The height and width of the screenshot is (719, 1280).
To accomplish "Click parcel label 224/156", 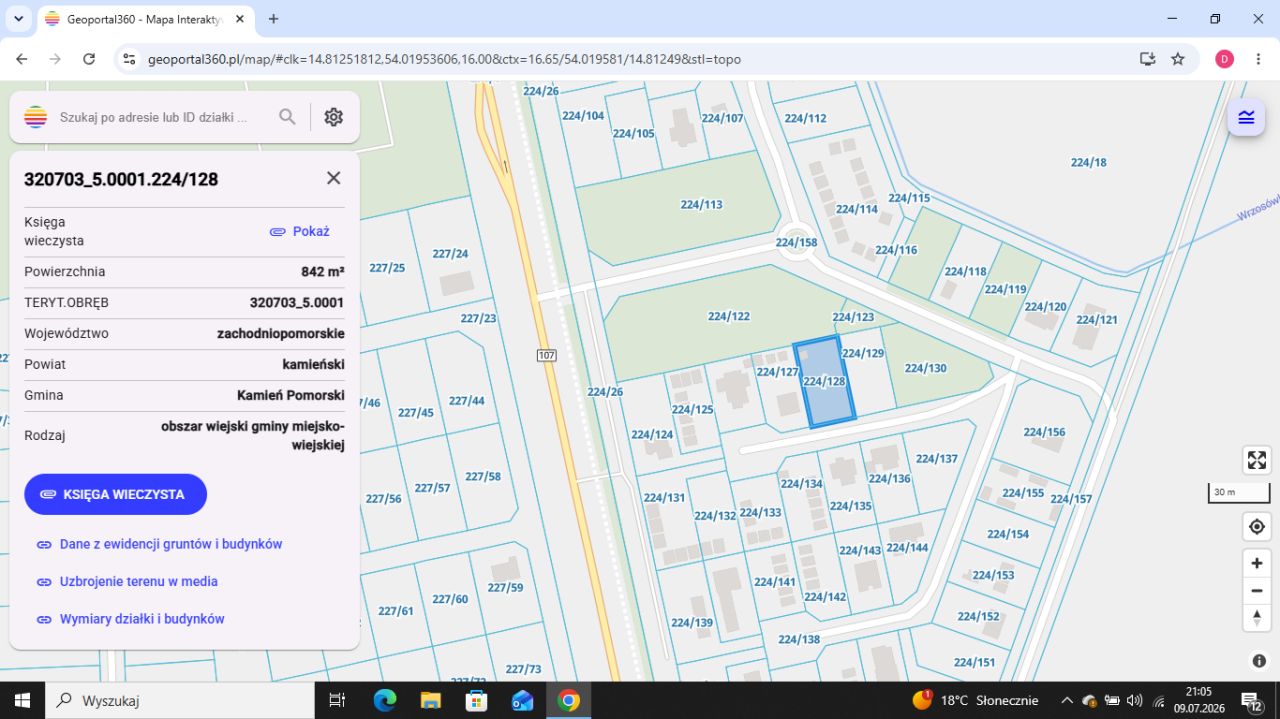I will click(1044, 432).
